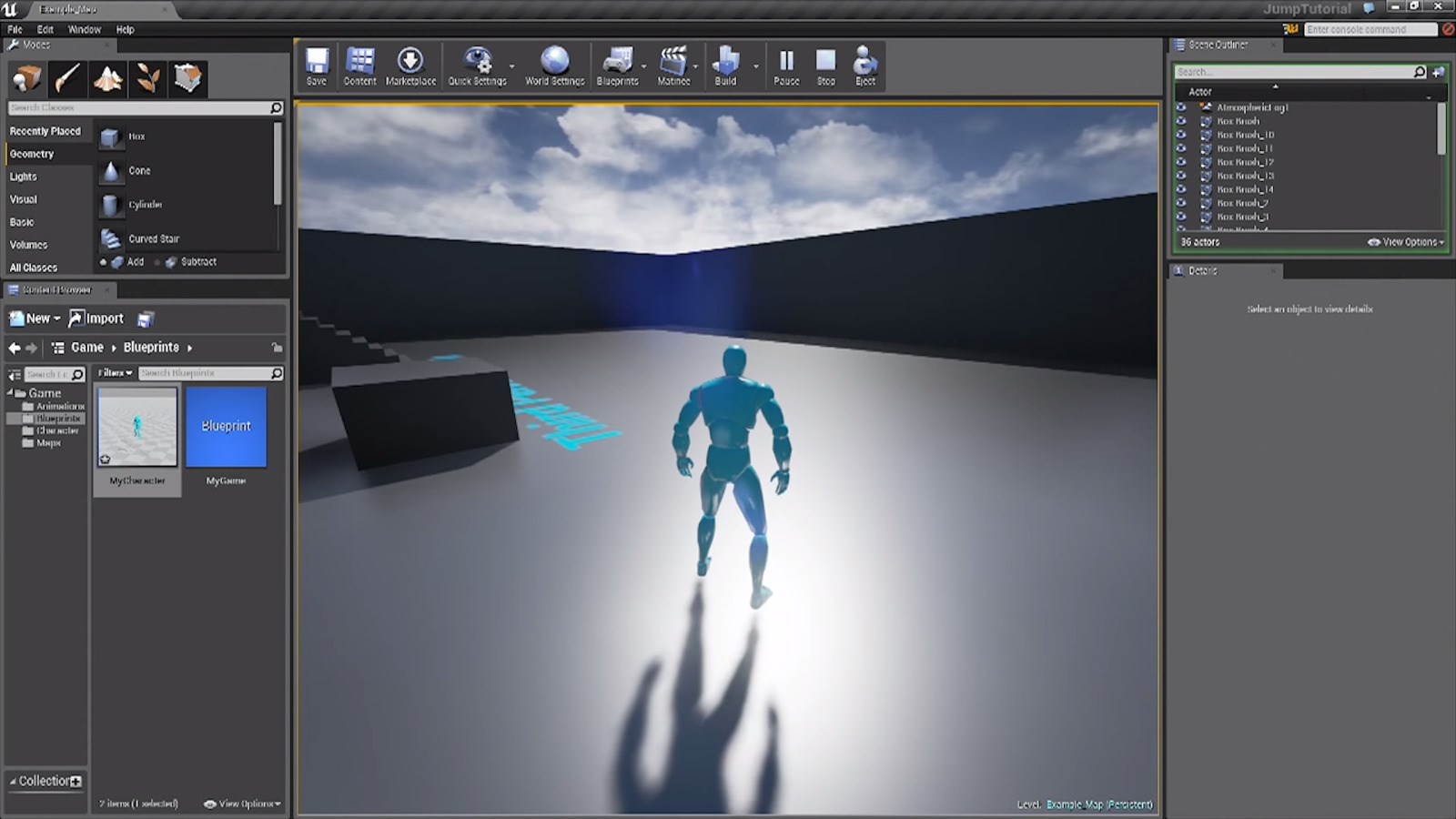Toggle visibility of Box Brush_12
The width and height of the screenshot is (1456, 819).
tap(1181, 162)
